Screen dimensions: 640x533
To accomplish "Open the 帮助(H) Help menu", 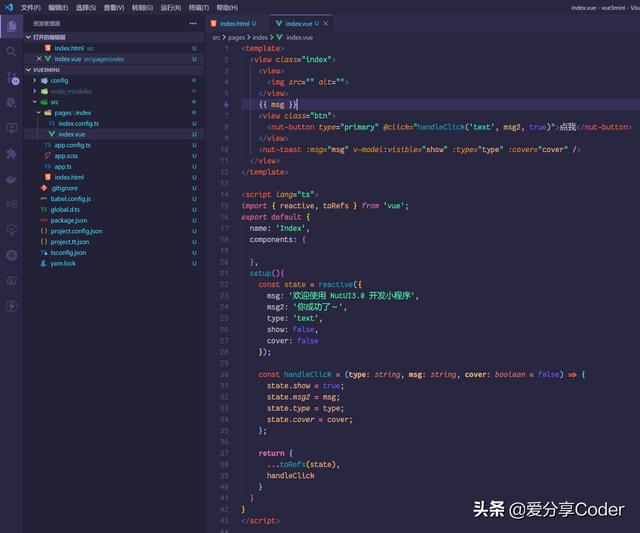I will [227, 7].
